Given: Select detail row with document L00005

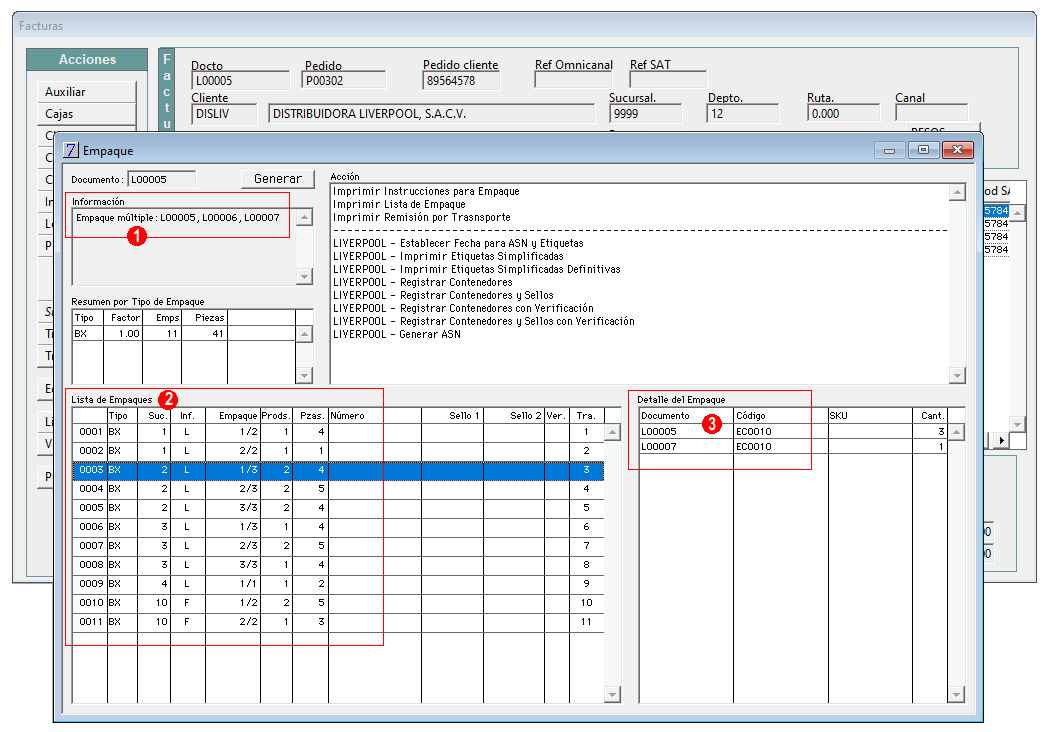Looking at the screenshot, I should coord(793,431).
